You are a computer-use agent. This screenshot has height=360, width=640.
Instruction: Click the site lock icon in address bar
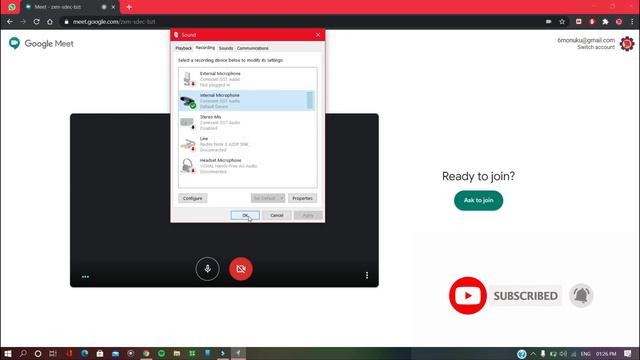(67, 22)
